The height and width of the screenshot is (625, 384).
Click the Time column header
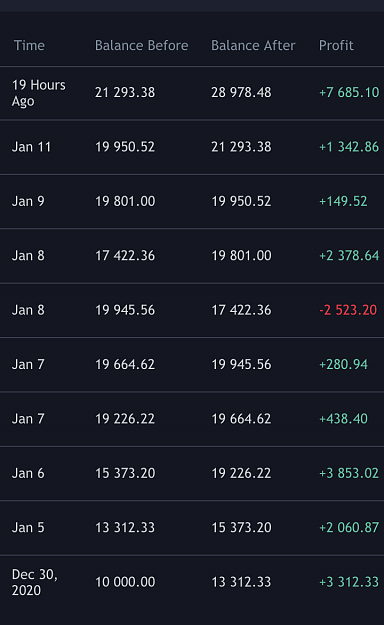tap(29, 45)
